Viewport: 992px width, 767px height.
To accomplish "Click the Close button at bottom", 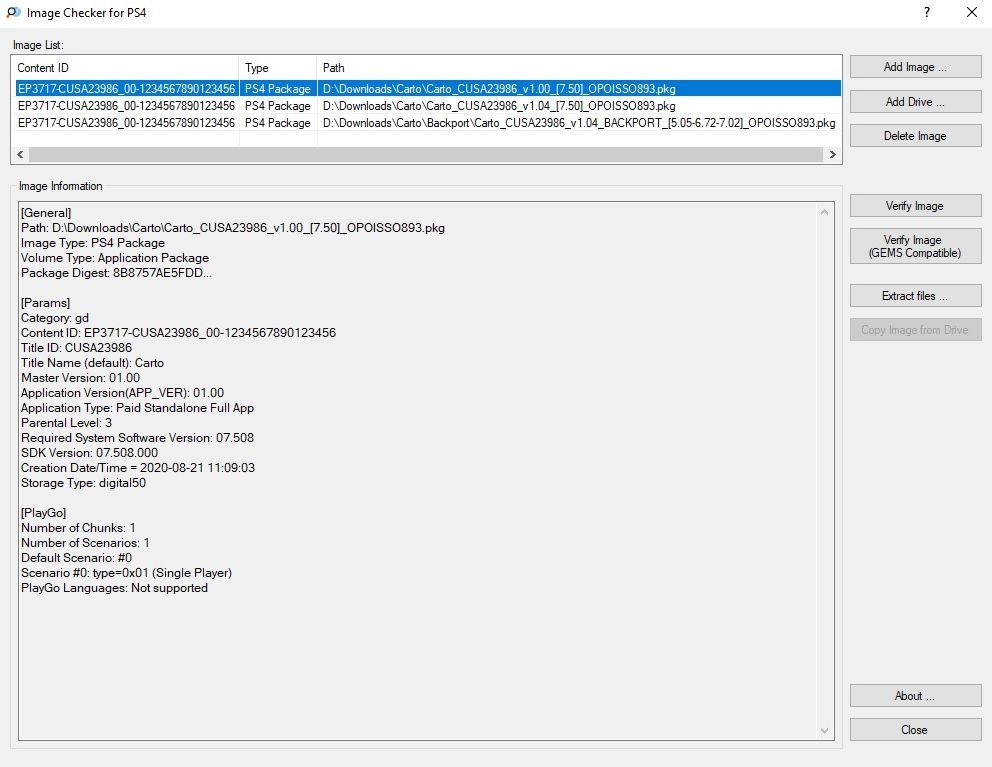I will pos(915,730).
